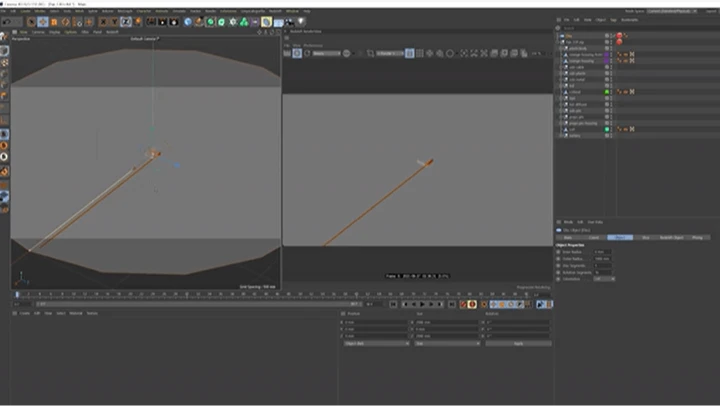Expand the battery object in hierarchy

pyautogui.click(x=561, y=135)
